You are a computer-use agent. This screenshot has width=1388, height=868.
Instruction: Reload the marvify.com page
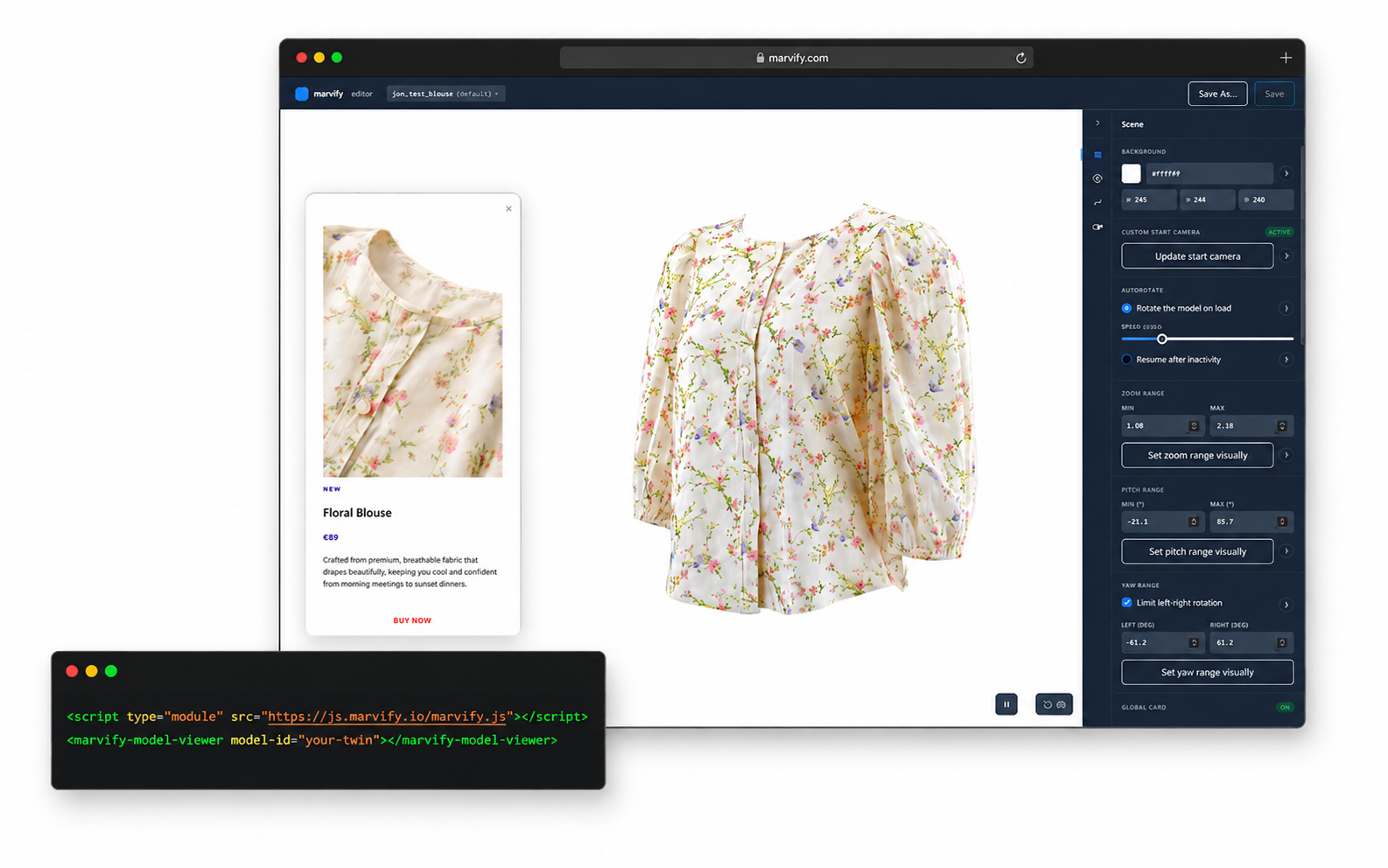point(1020,58)
